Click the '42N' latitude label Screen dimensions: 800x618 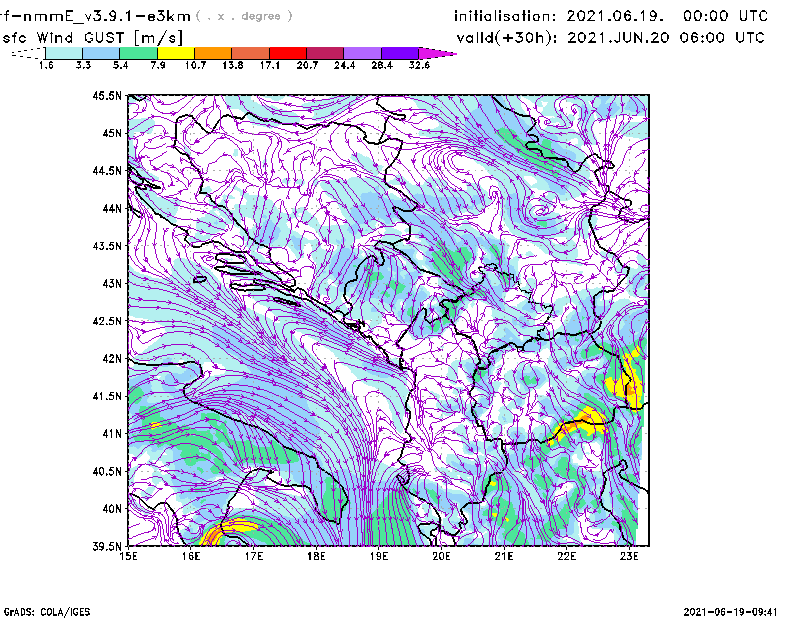(112, 359)
